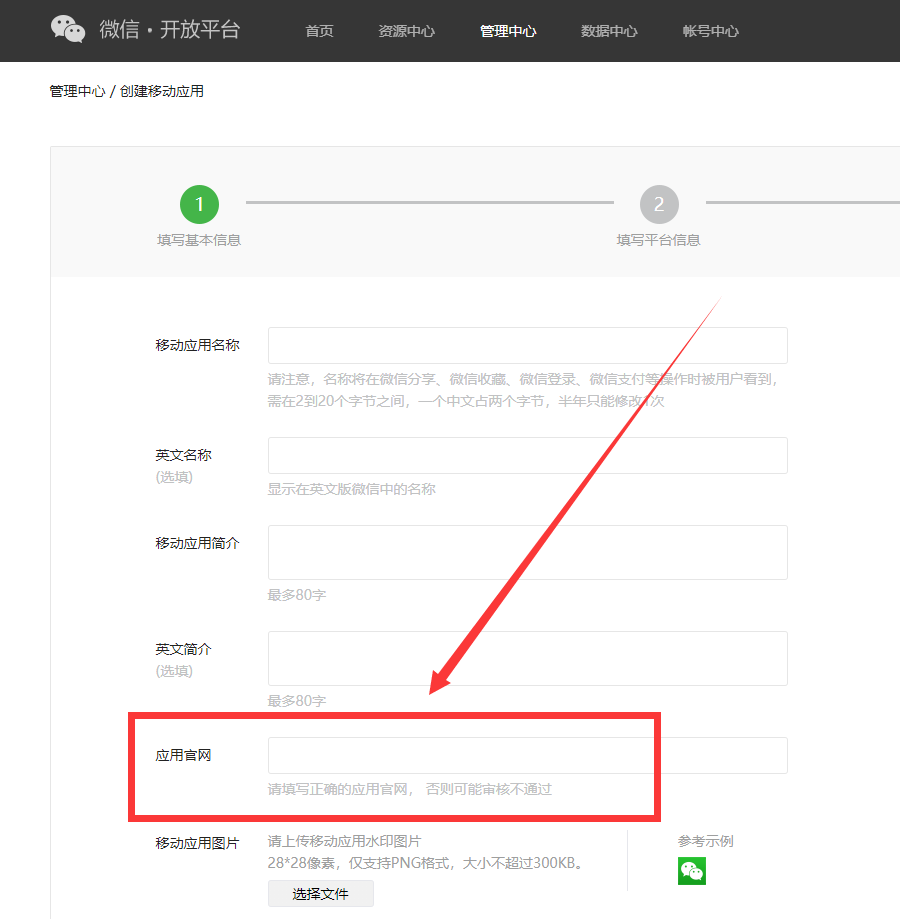900x919 pixels.
Task: Click the 移动应用简介 text area
Action: (526, 551)
